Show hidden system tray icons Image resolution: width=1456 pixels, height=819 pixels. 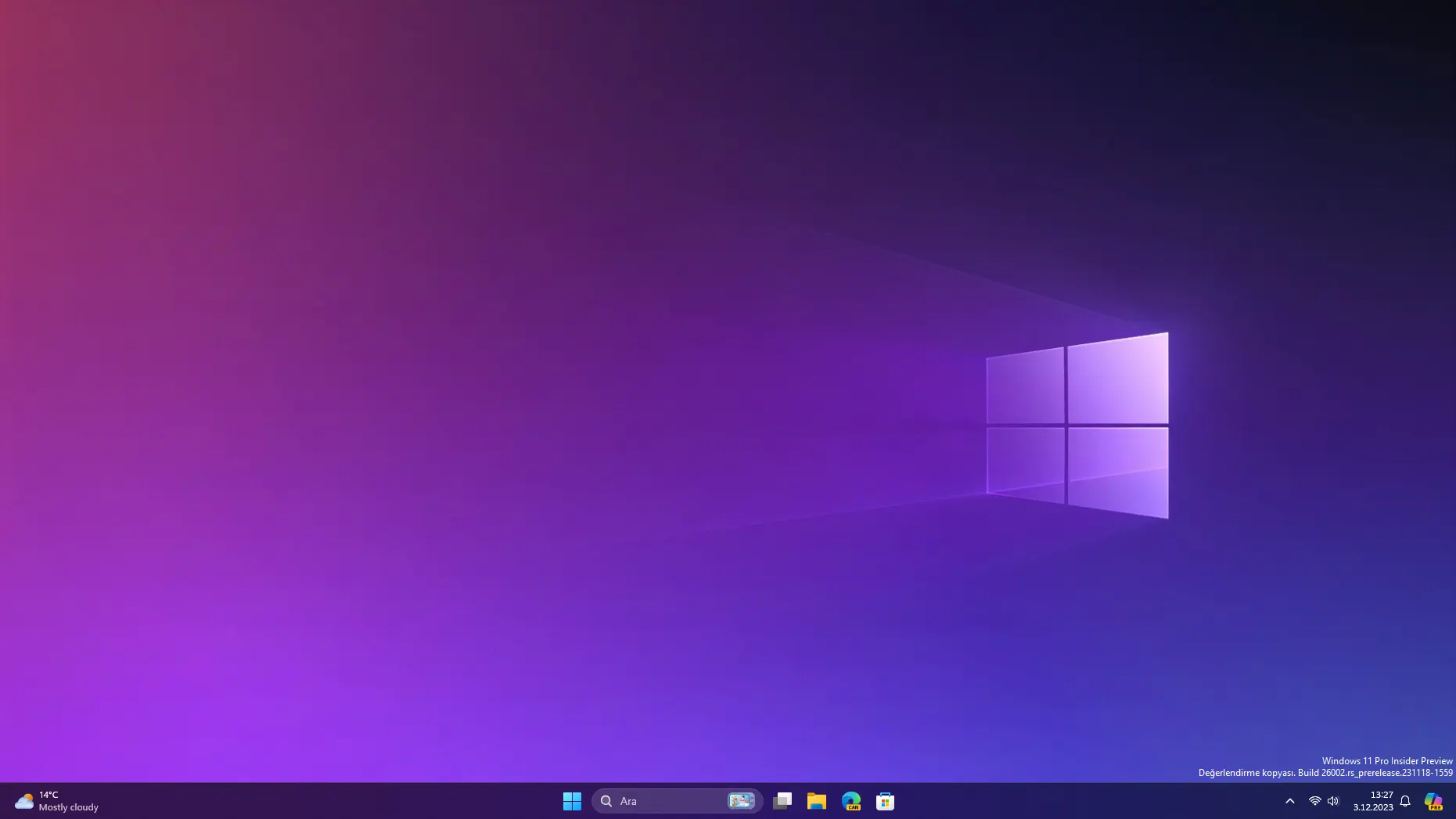(1290, 801)
